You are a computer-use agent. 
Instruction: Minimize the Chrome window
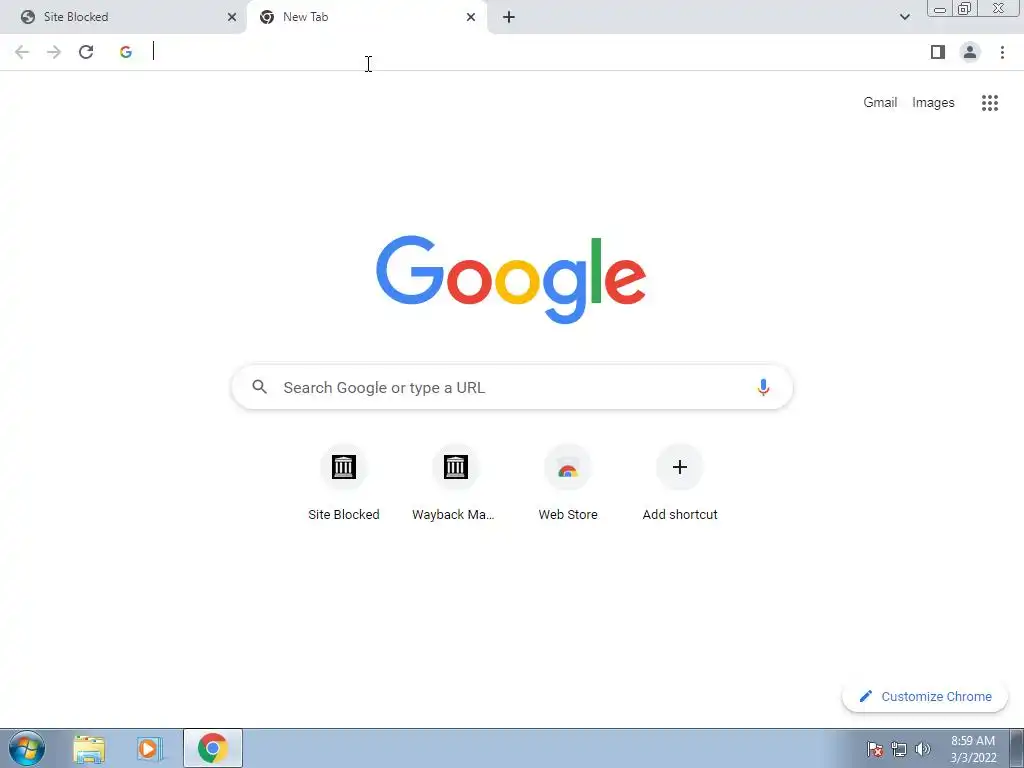tap(940, 9)
